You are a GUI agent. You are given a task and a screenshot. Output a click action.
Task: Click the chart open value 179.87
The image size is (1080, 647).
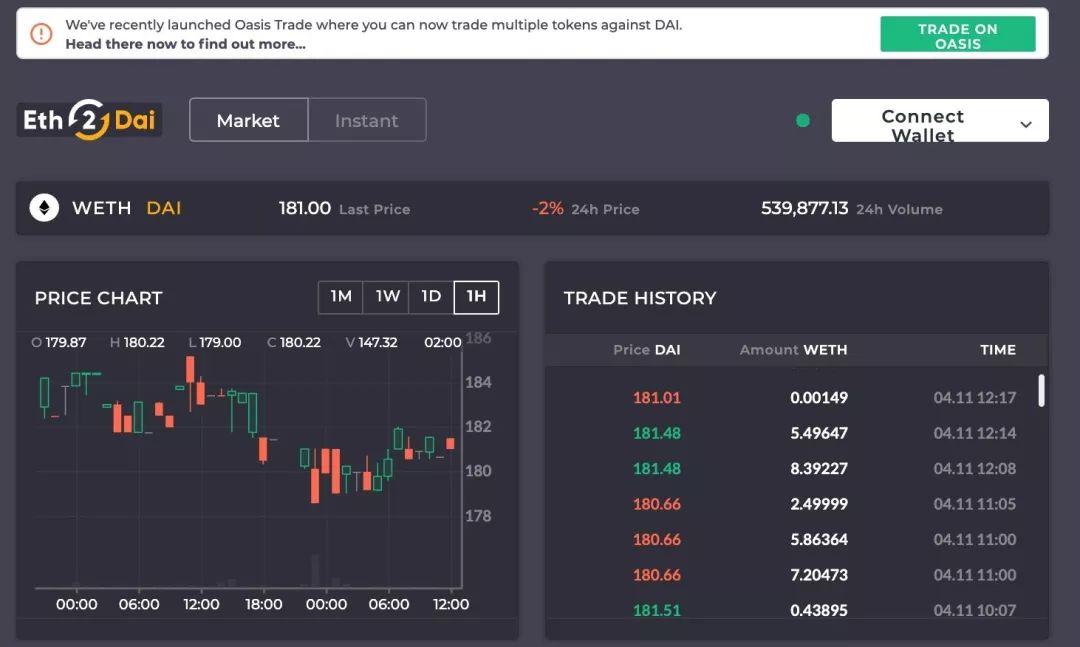click(x=65, y=342)
